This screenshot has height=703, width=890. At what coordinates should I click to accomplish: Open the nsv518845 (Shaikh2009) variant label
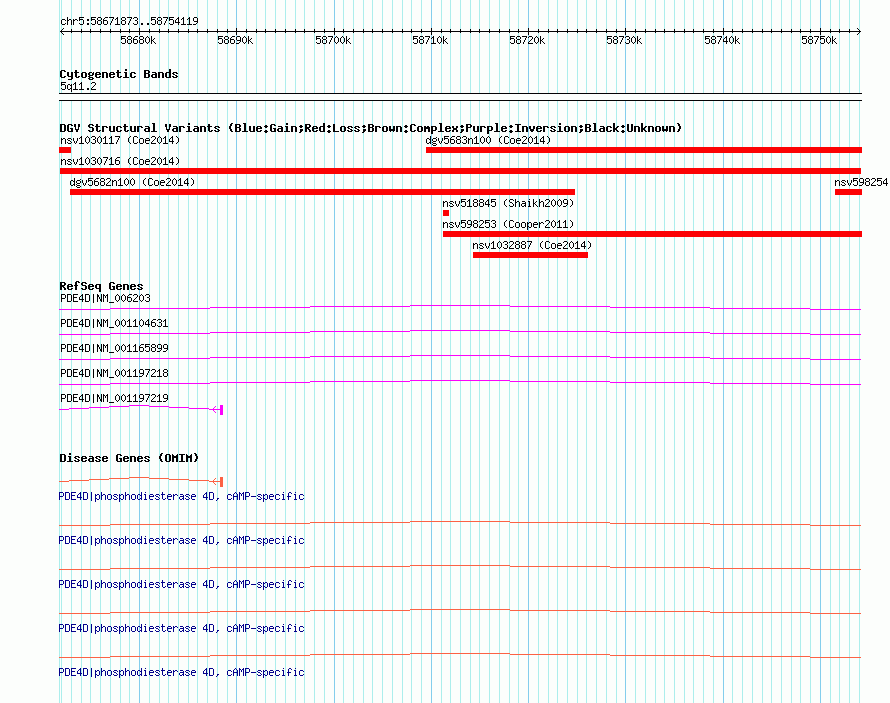[508, 203]
